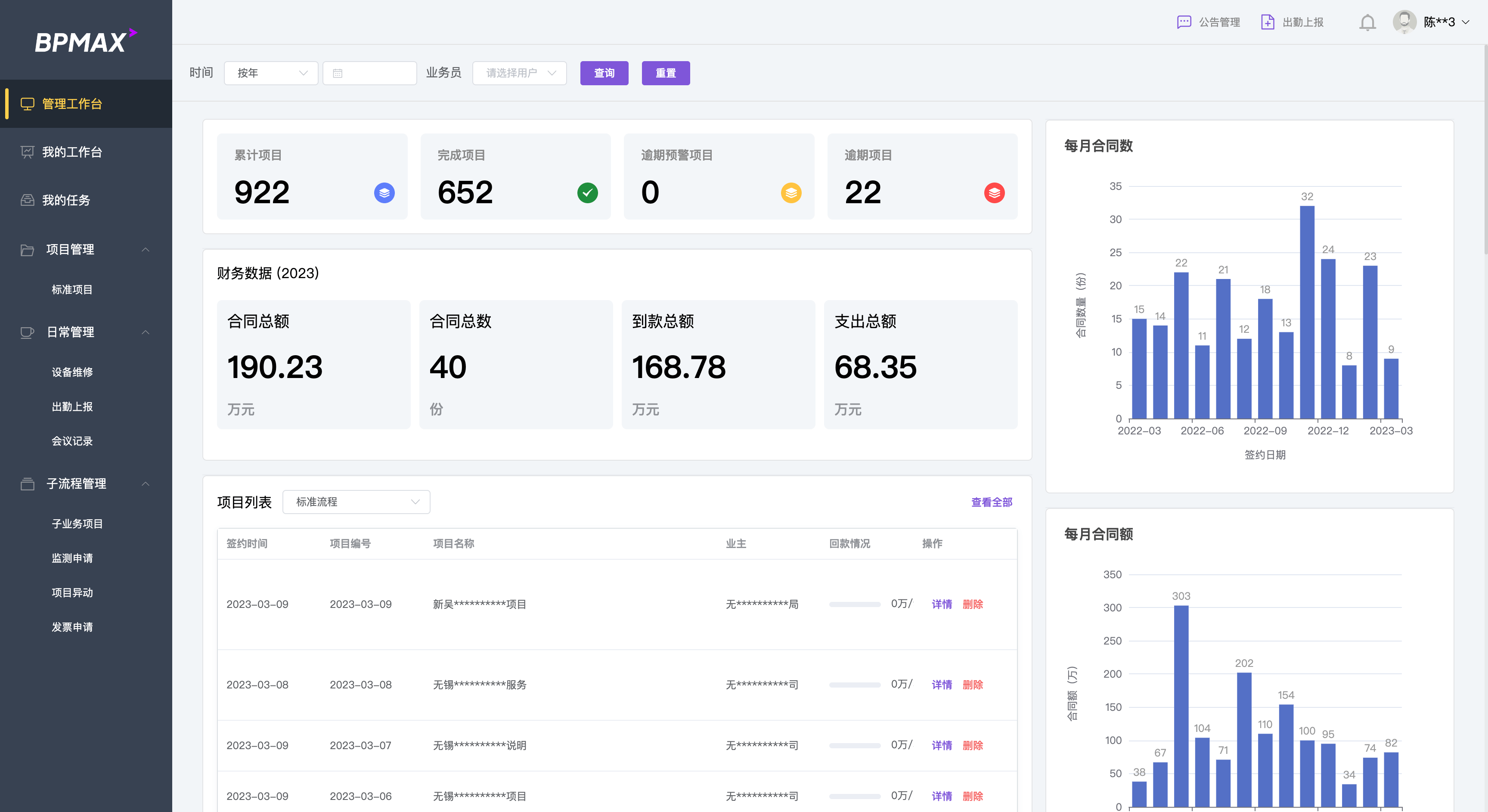Click the 子流程管理 stack icon
This screenshot has width=1488, height=812.
(x=27, y=484)
